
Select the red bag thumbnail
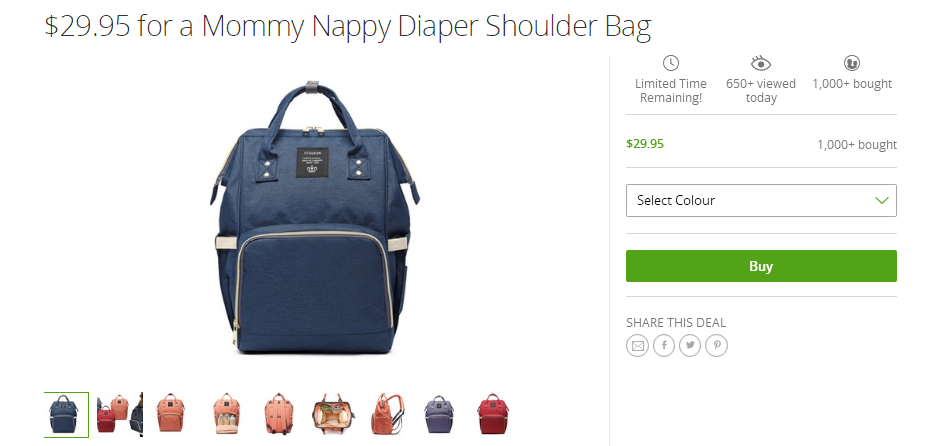(x=493, y=415)
